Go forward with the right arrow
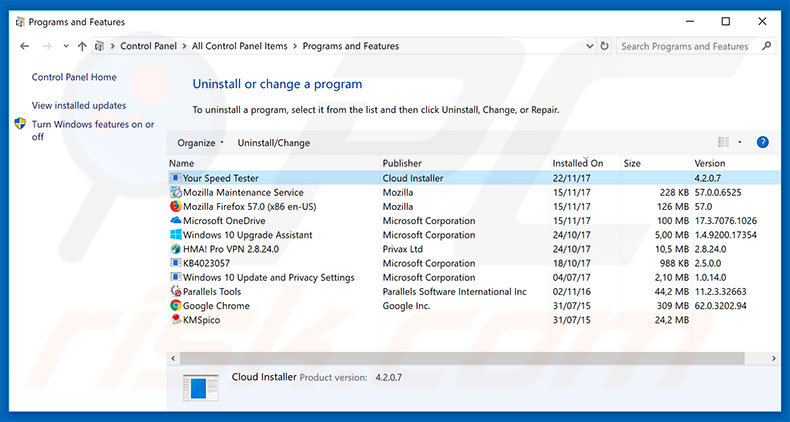790x422 pixels. tap(47, 46)
